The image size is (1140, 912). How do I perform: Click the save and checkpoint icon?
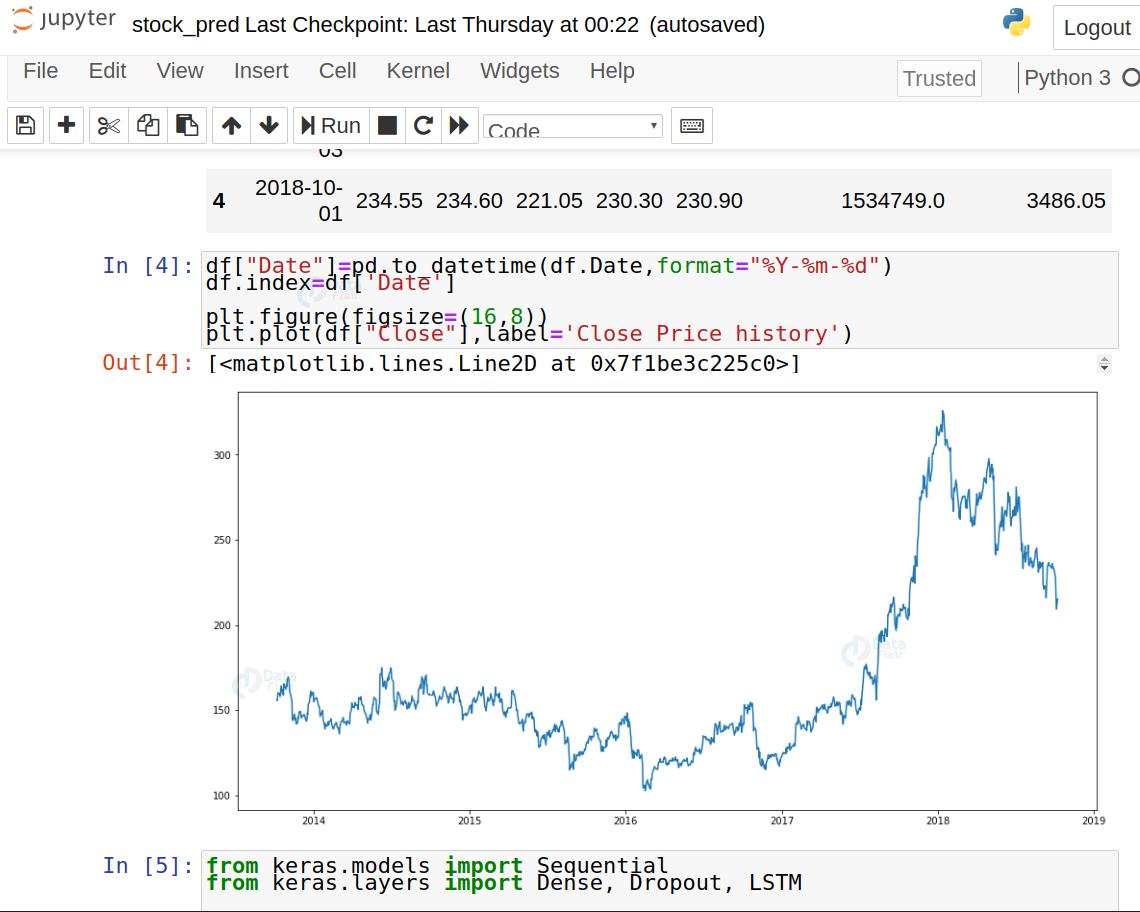click(26, 125)
